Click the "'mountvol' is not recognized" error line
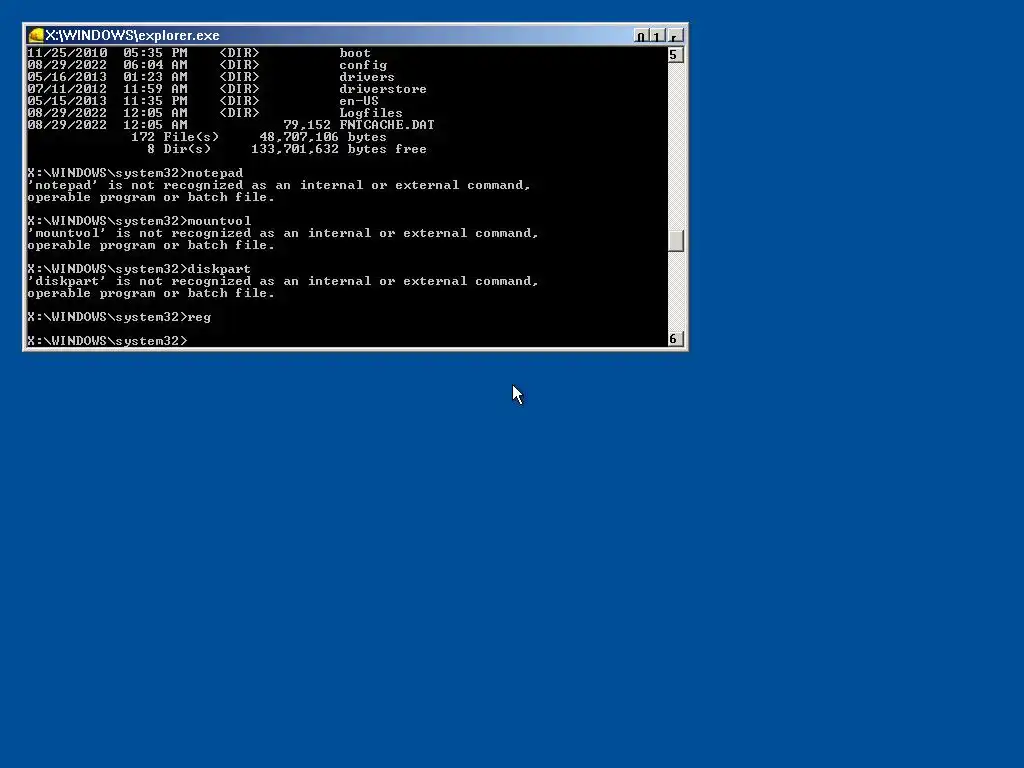This screenshot has height=768, width=1024. pyautogui.click(x=283, y=233)
